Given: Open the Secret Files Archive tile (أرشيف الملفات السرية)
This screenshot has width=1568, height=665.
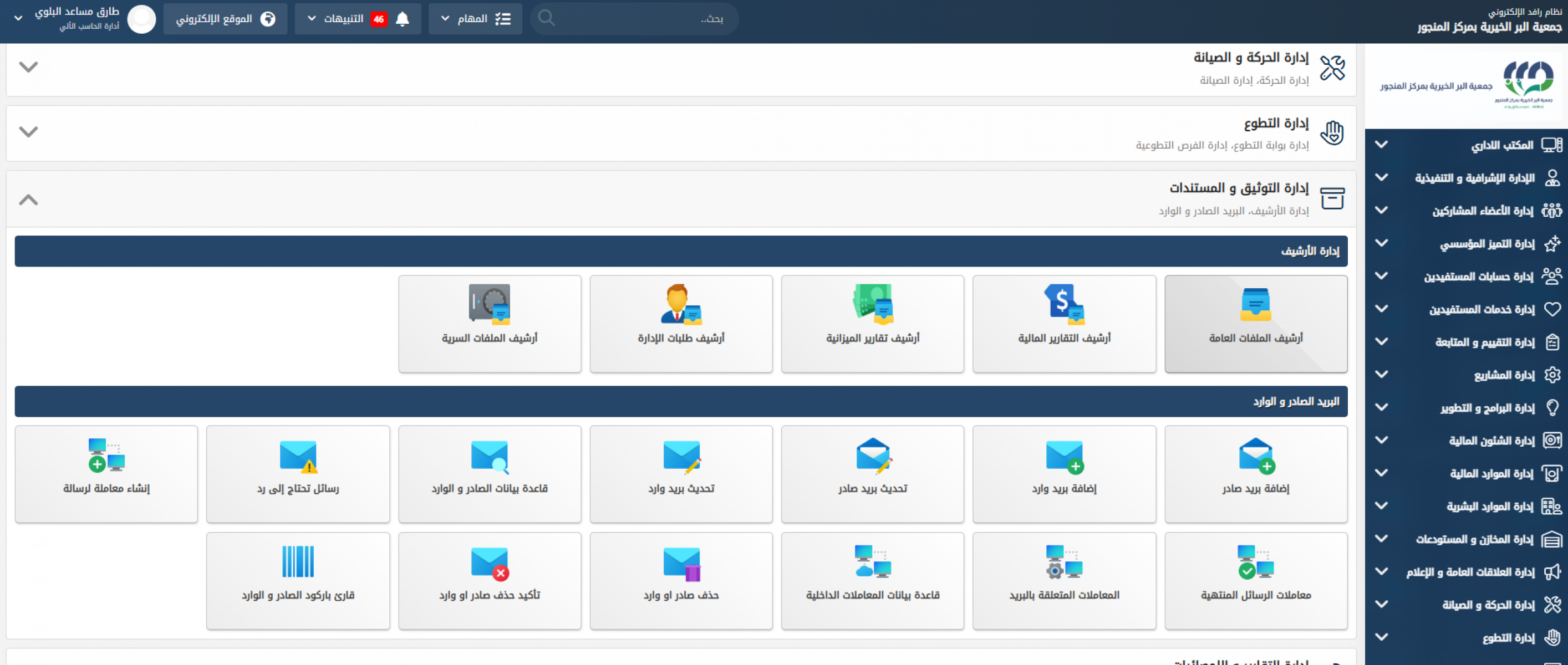Looking at the screenshot, I should (490, 323).
